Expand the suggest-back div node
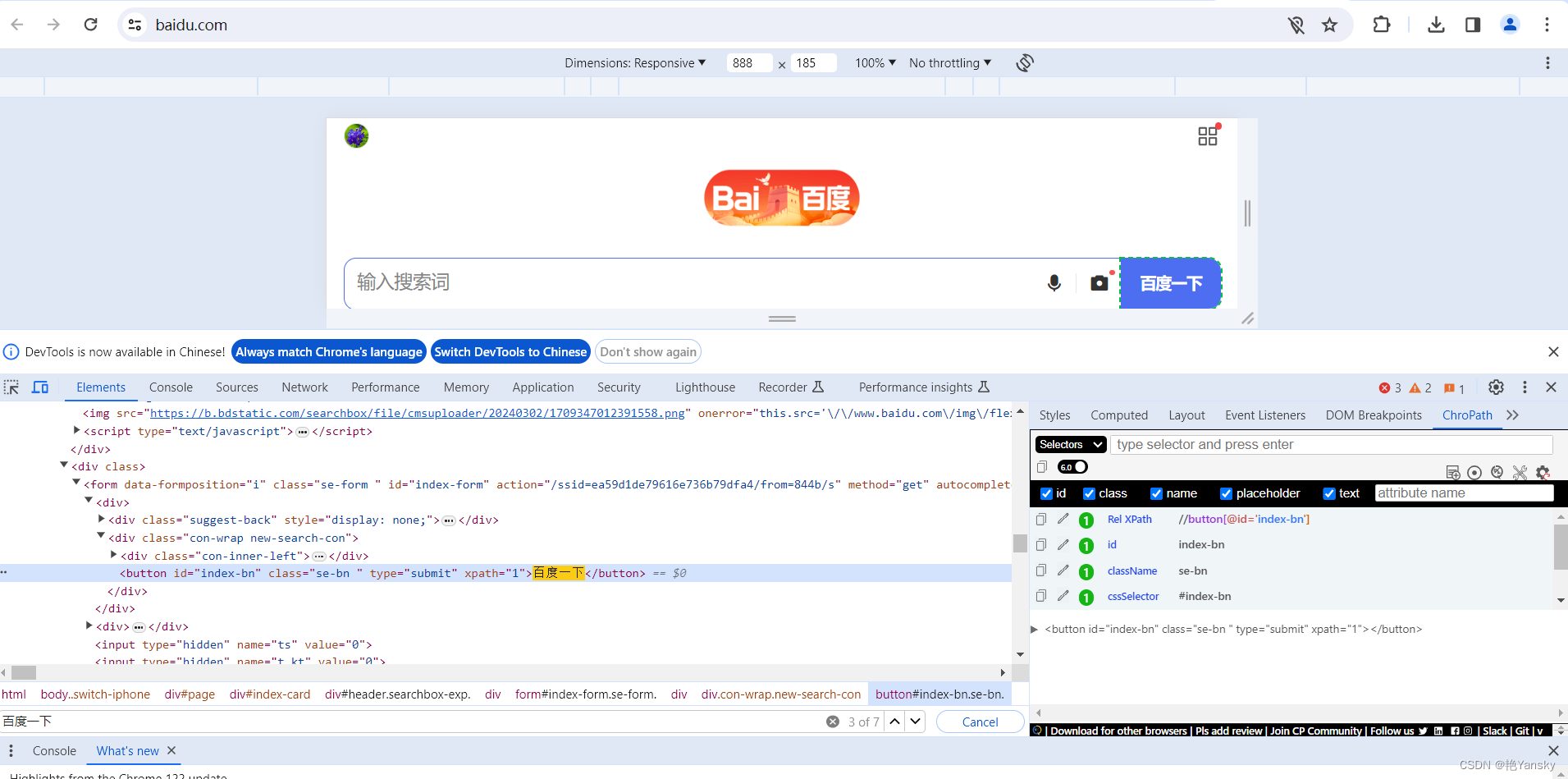This screenshot has width=1568, height=779. [x=102, y=519]
